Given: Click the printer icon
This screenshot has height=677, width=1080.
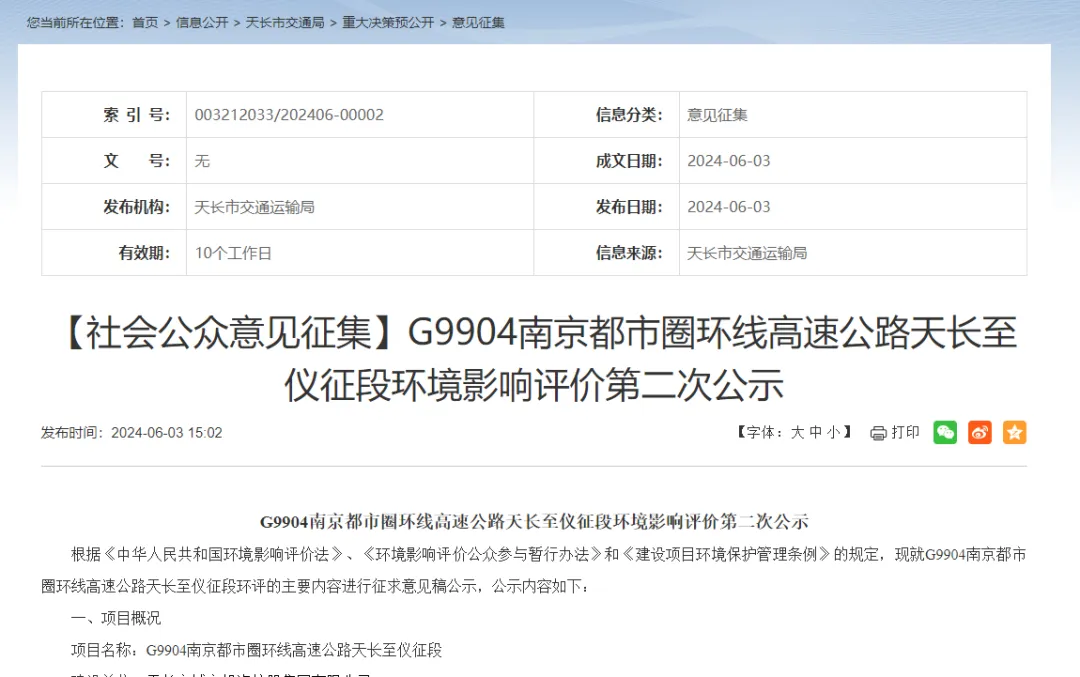Looking at the screenshot, I should pos(878,433).
